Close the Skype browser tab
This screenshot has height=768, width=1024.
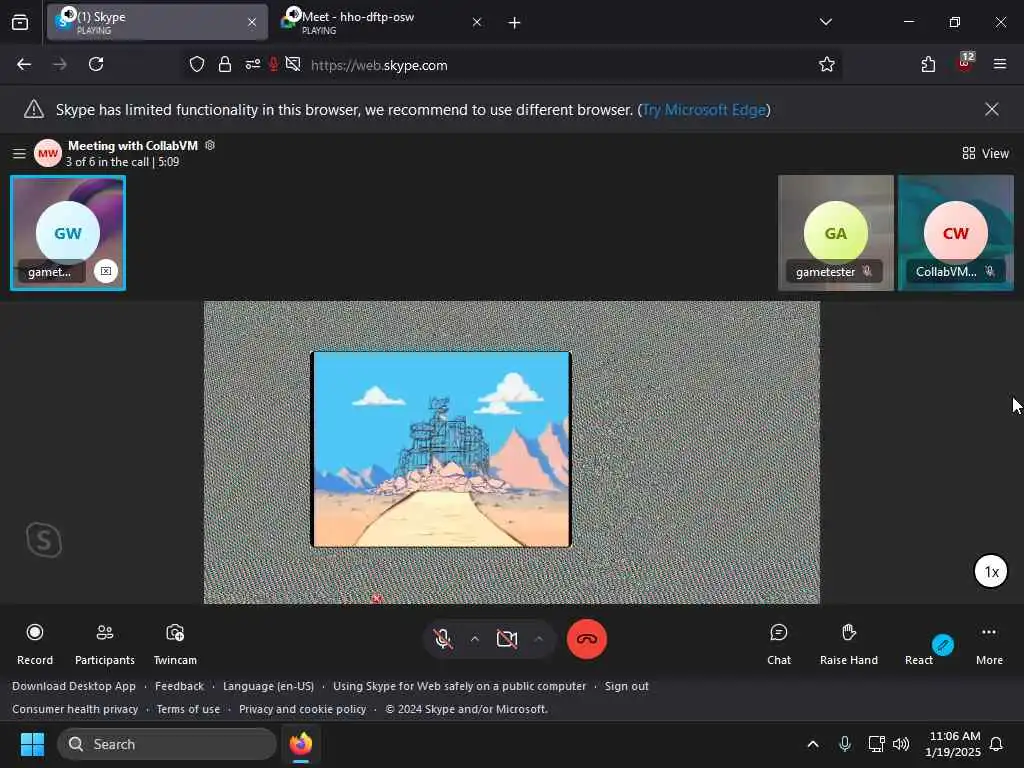pyautogui.click(x=252, y=22)
